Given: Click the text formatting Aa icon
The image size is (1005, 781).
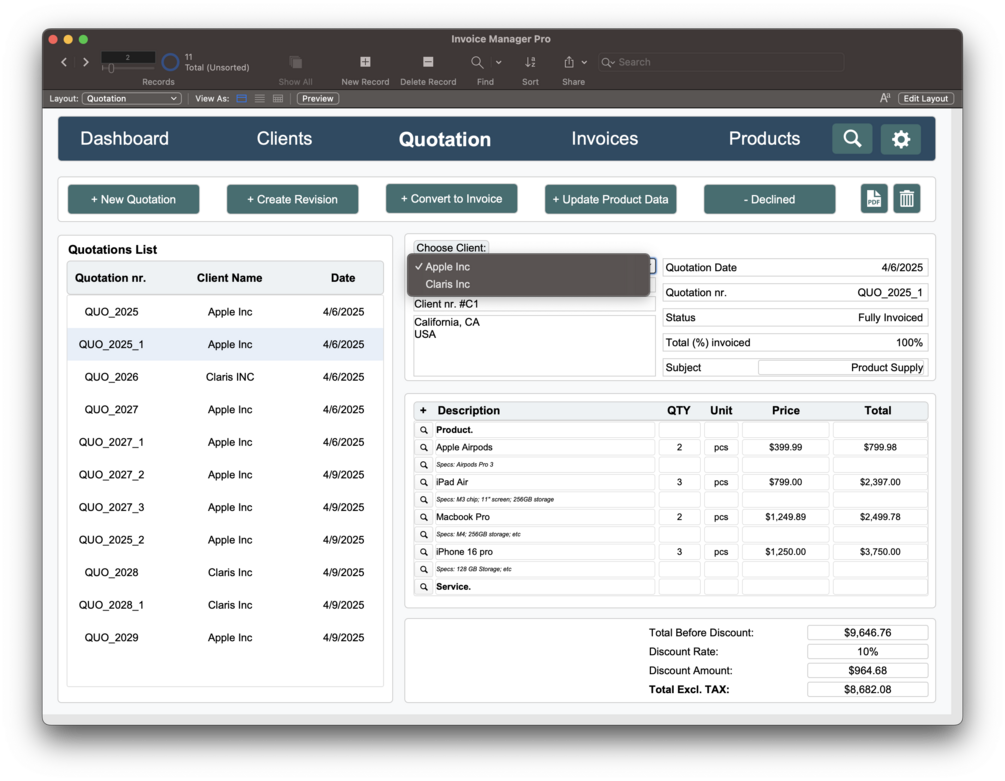Looking at the screenshot, I should [x=885, y=98].
